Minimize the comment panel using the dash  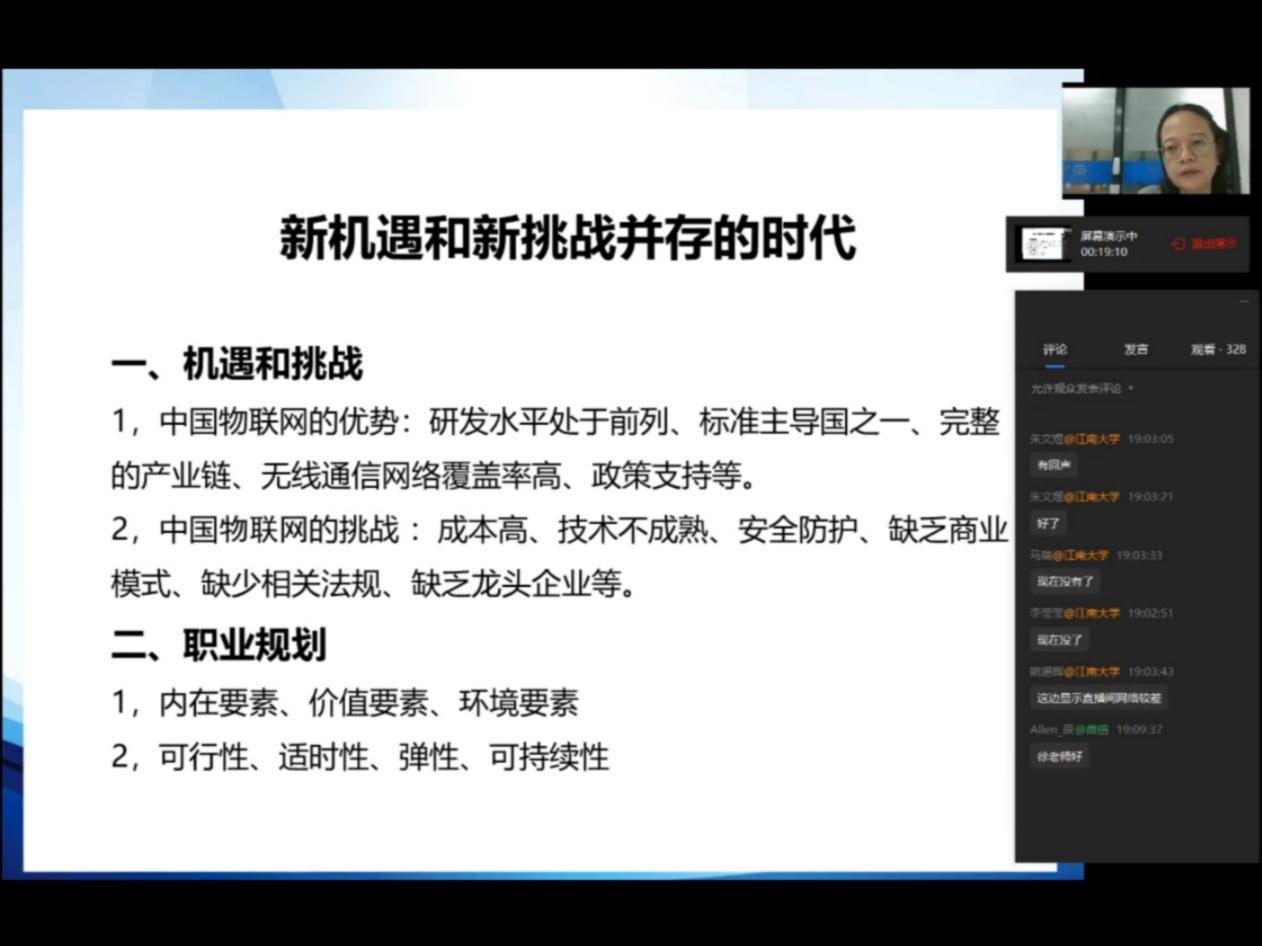click(x=1245, y=301)
